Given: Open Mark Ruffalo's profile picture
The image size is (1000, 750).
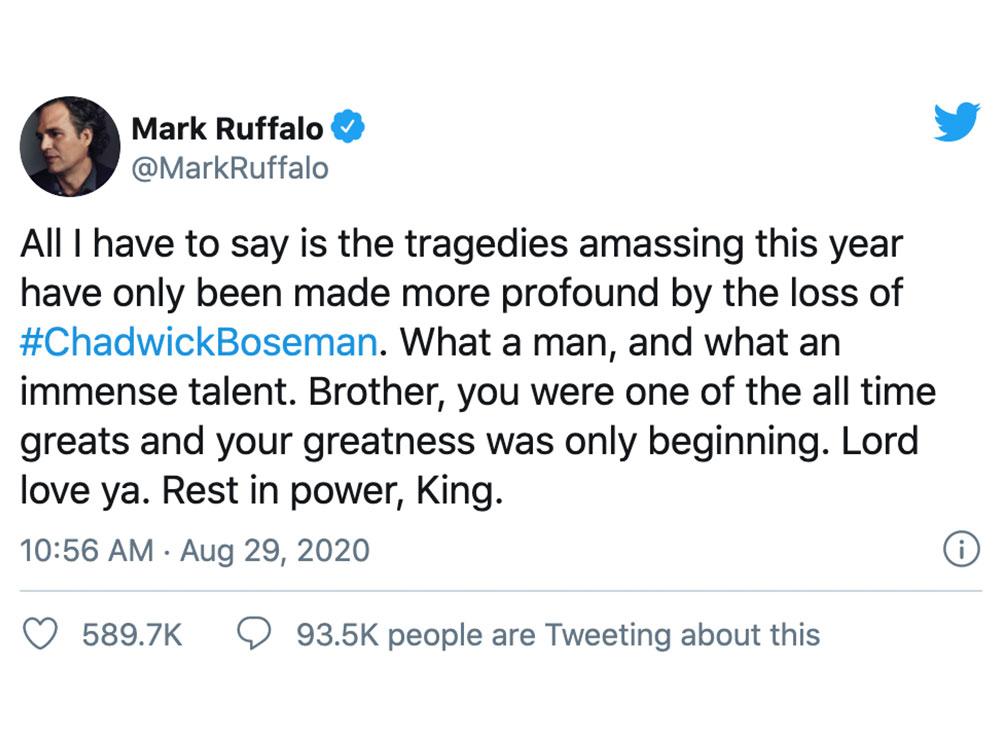Looking at the screenshot, I should (69, 140).
